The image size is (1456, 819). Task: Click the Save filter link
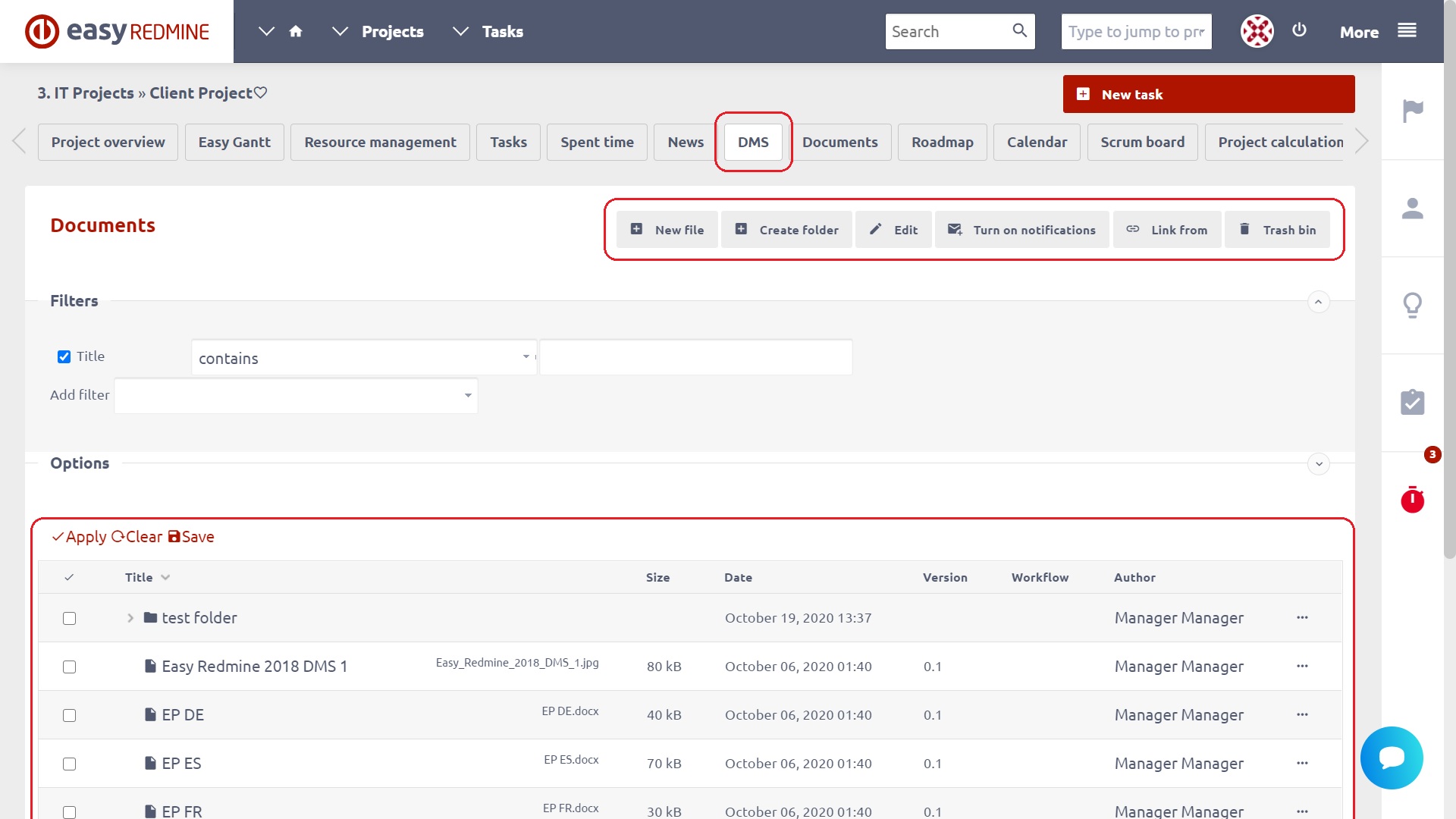[191, 537]
